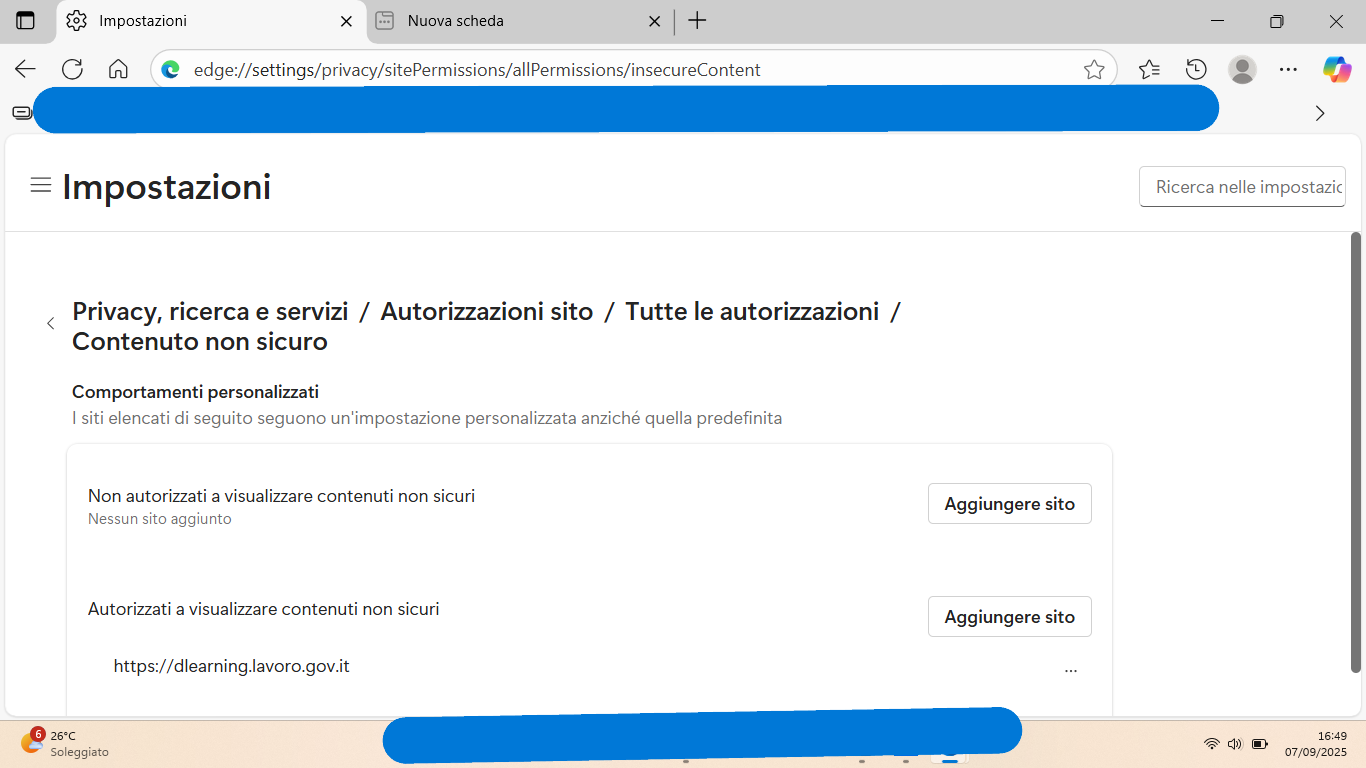Open the Impostazioni navigation hamburger menu
1366x768 pixels.
(41, 185)
